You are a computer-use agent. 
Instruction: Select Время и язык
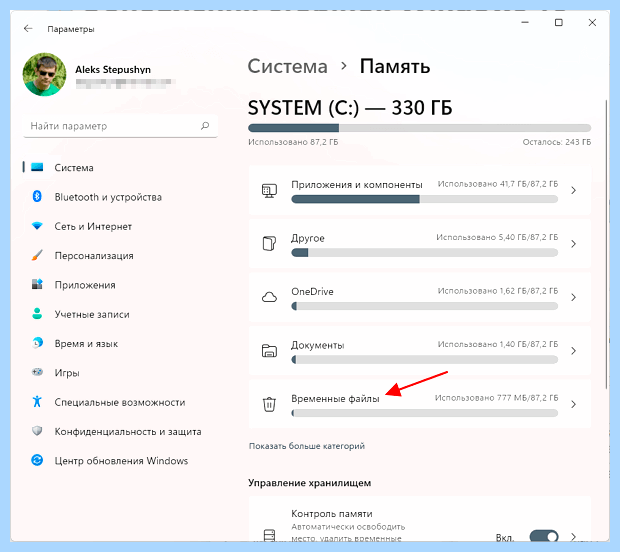coord(120,343)
